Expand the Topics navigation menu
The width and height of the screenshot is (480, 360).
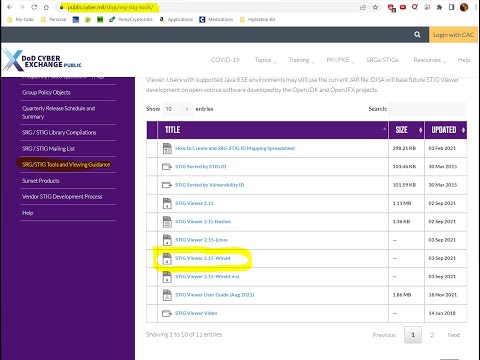[x=265, y=60]
